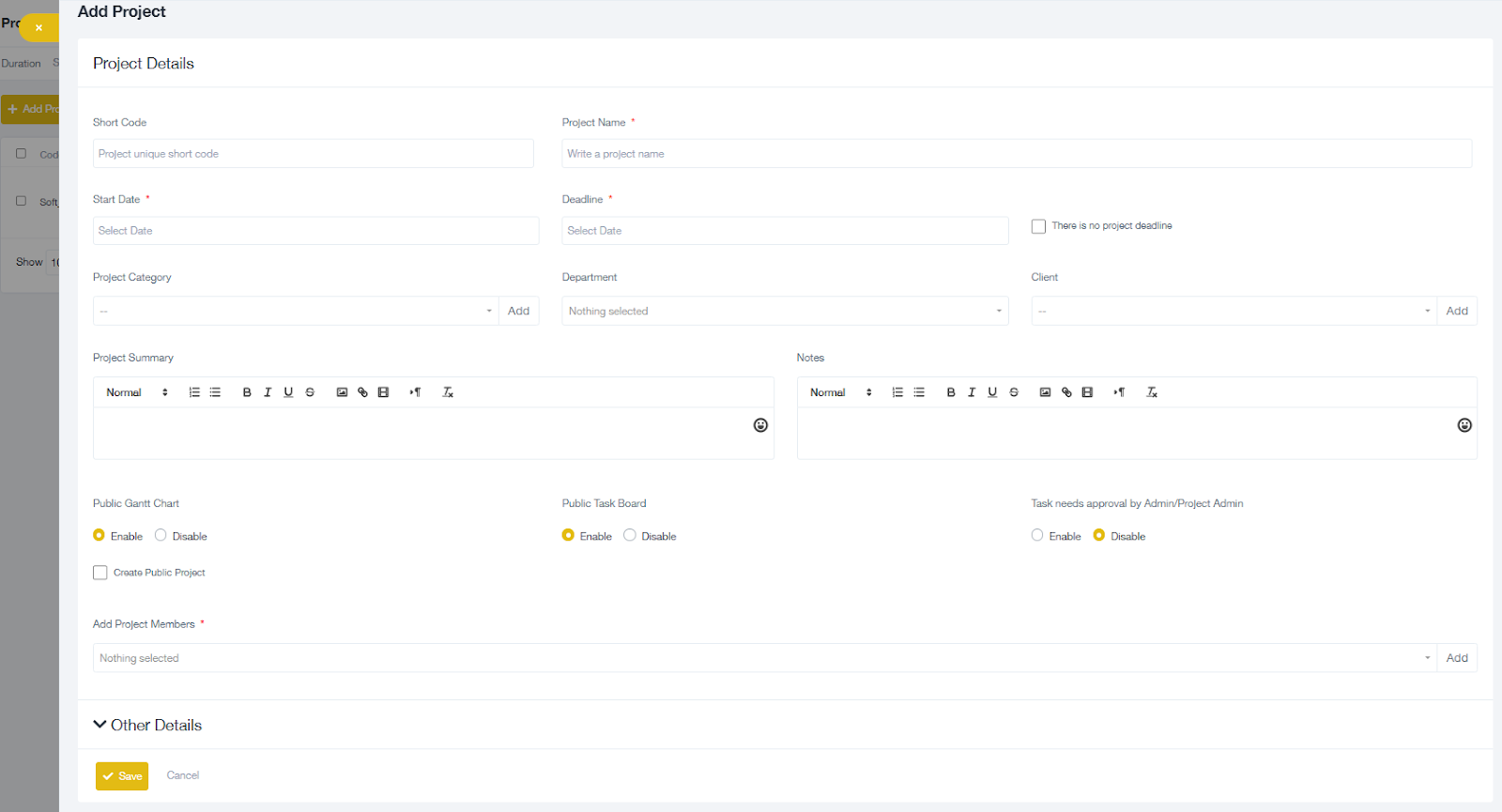The image size is (1502, 812).
Task: Click the Start Date field
Action: [x=316, y=231]
